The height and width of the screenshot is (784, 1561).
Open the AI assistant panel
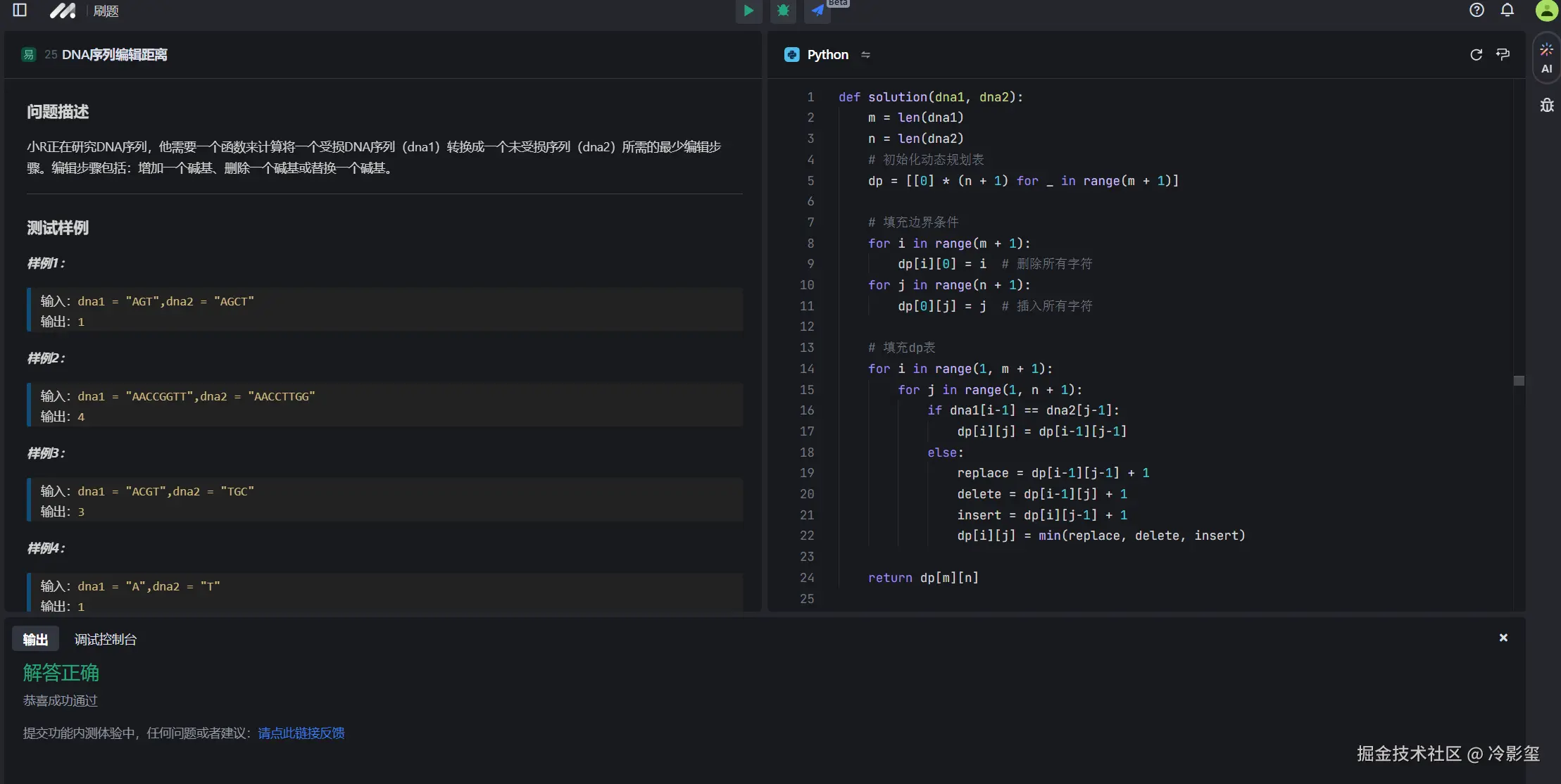click(x=1546, y=58)
